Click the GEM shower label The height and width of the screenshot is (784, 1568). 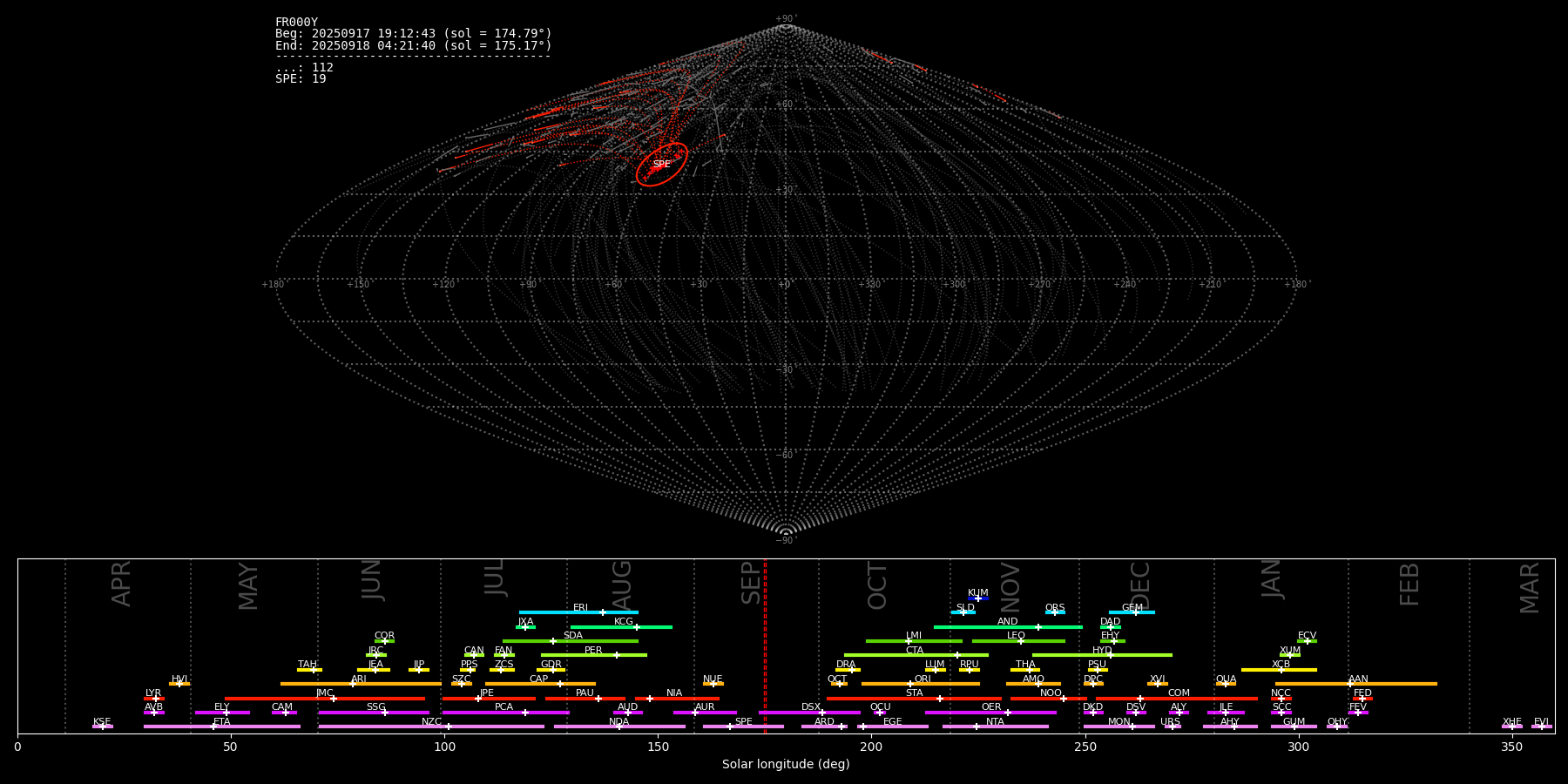(1132, 608)
